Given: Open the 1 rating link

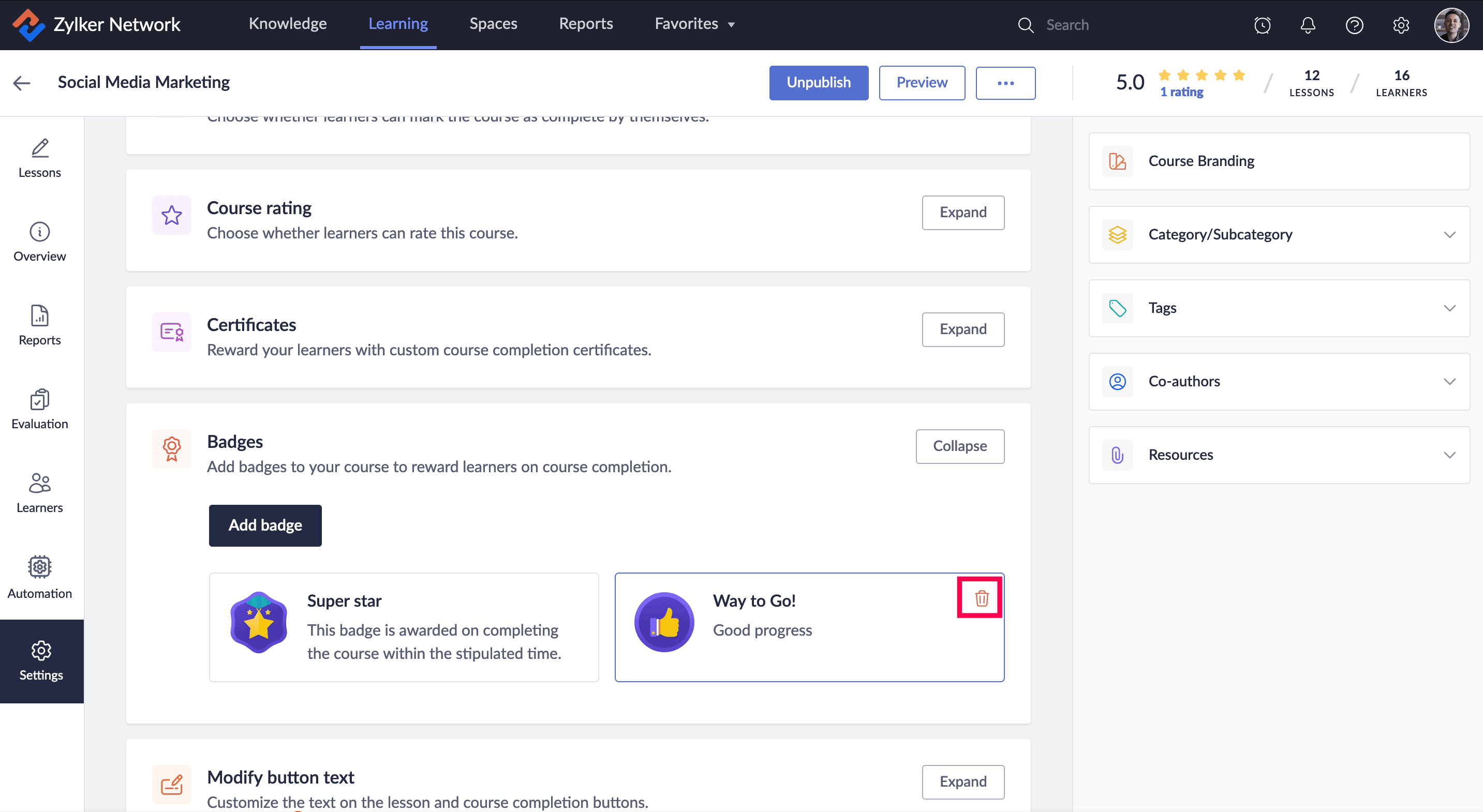Looking at the screenshot, I should click(1181, 92).
